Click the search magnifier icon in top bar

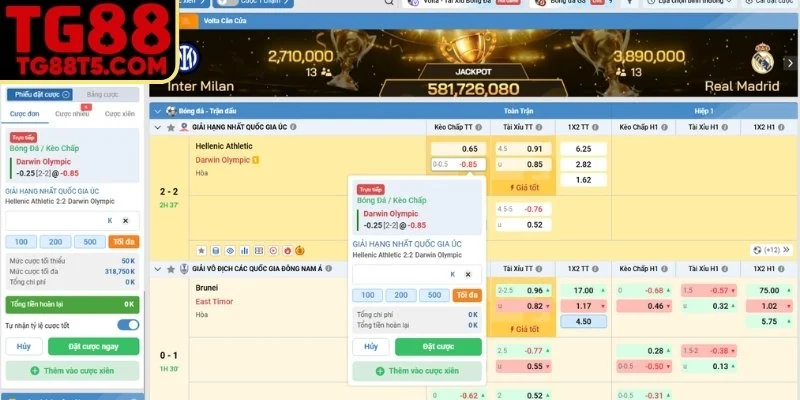(389, 2)
